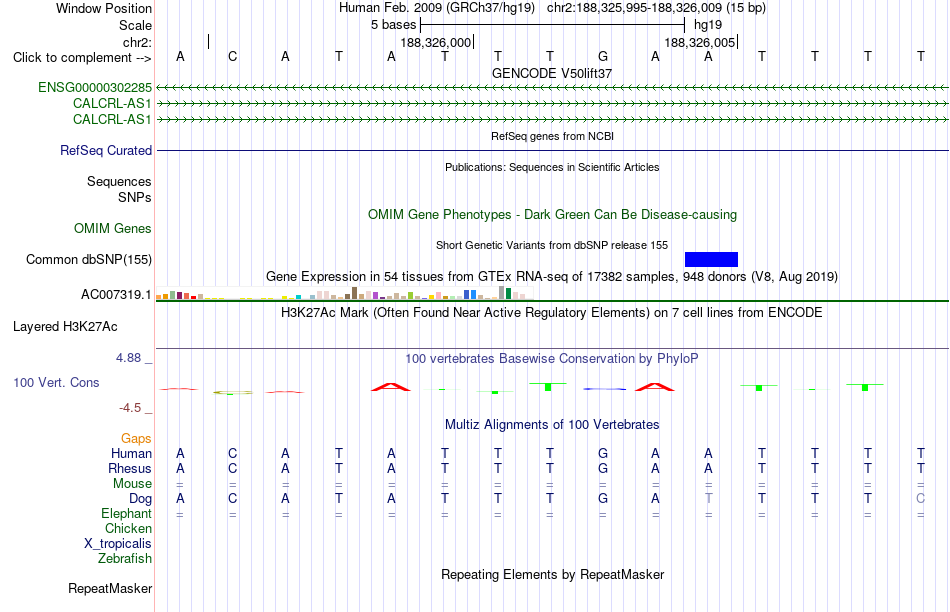Select the Dog alignment row label
Viewport: 950px width, 612px height.
[141, 499]
